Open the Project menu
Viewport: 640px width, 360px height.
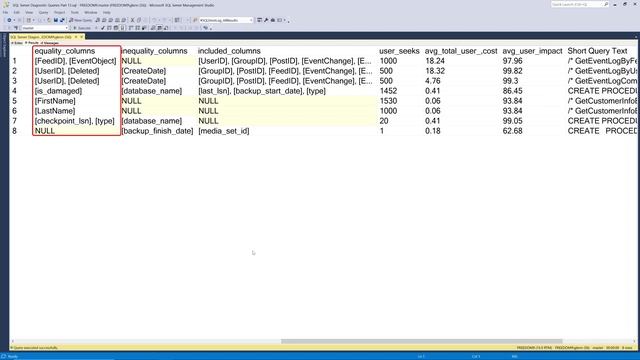click(59, 12)
